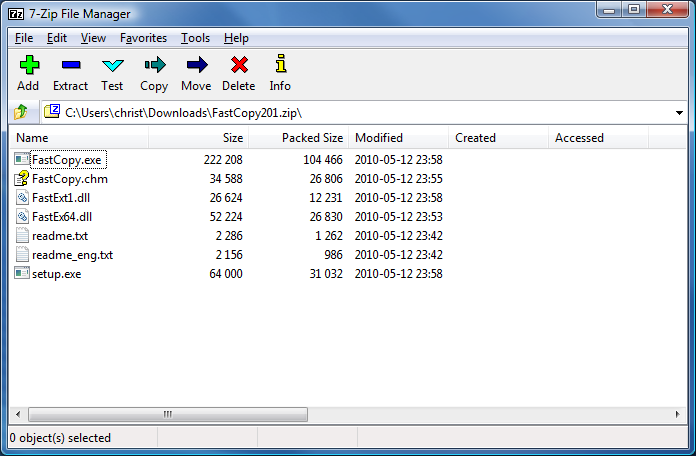This screenshot has width=696, height=456.
Task: Open the View menu
Action: tap(93, 38)
